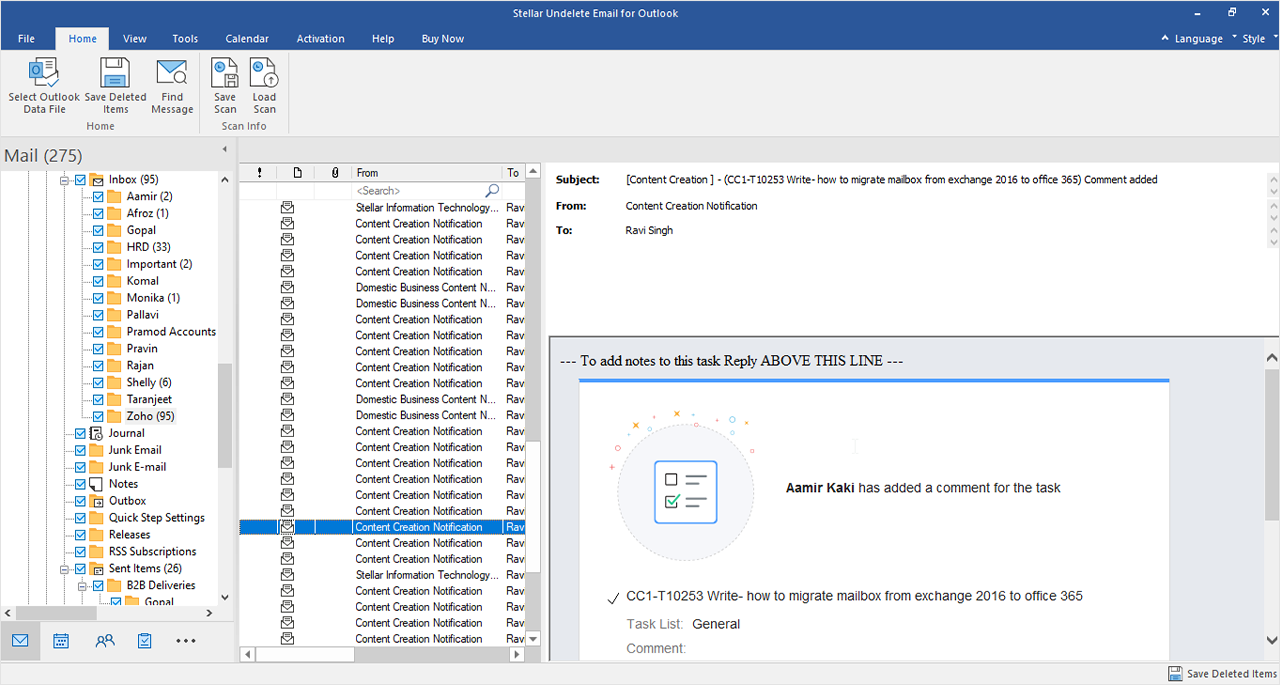
Task: Toggle the HRD (33) checkbox
Action: point(98,247)
